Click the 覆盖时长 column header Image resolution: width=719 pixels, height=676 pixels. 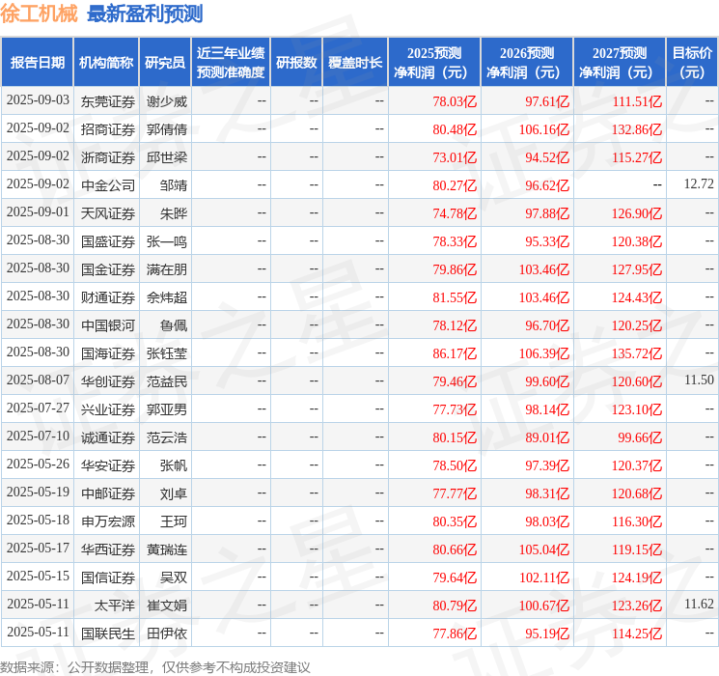[355, 62]
